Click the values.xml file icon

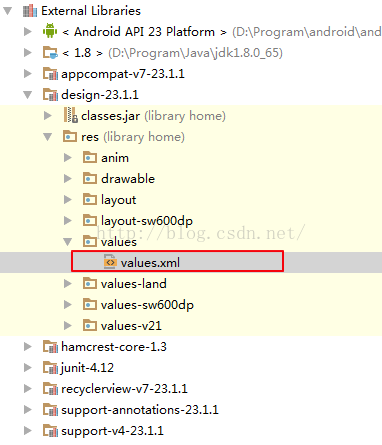coord(110,262)
